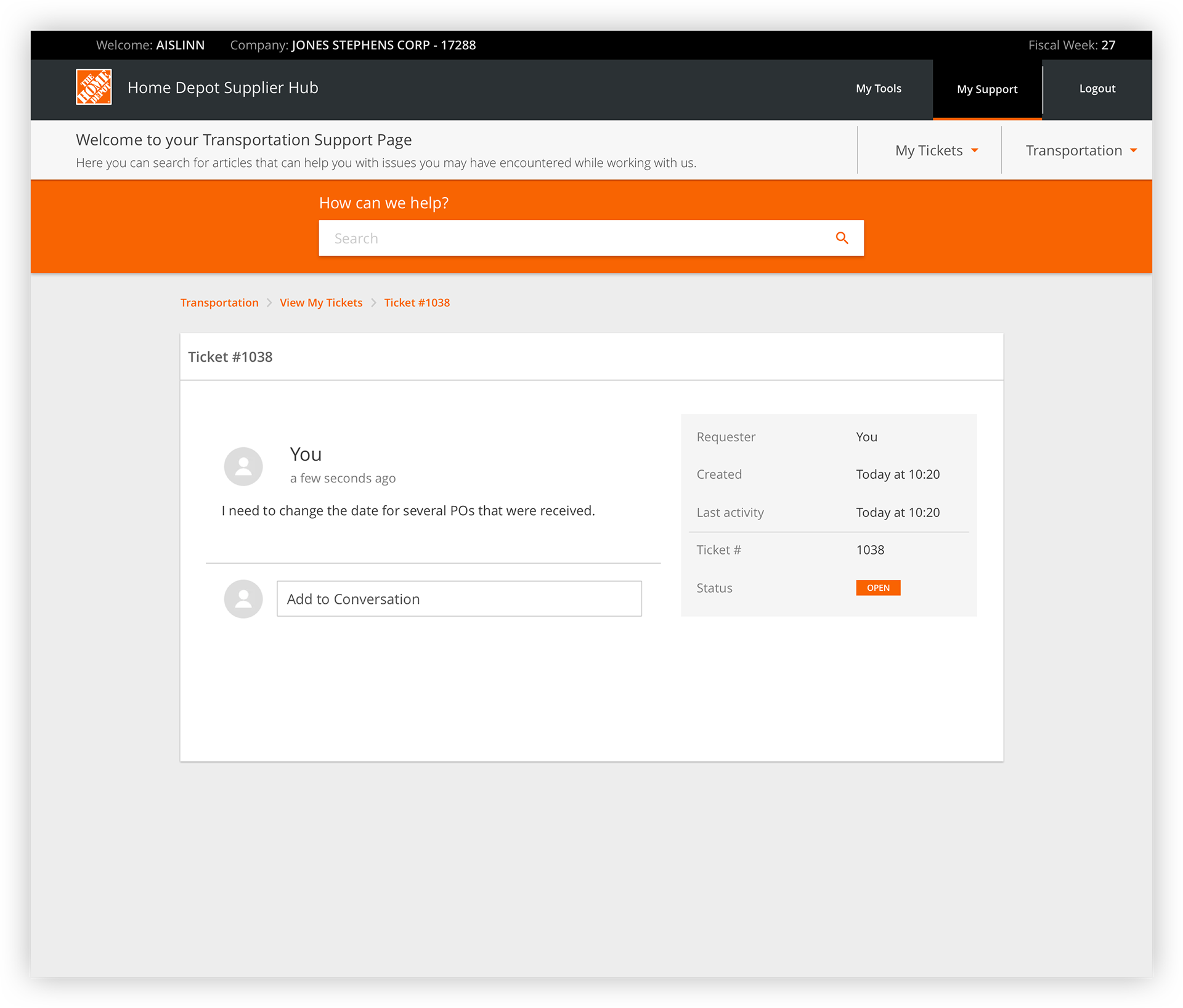Click the 'a few seconds ago' timestamp
This screenshot has height=1008, width=1183.
[343, 478]
